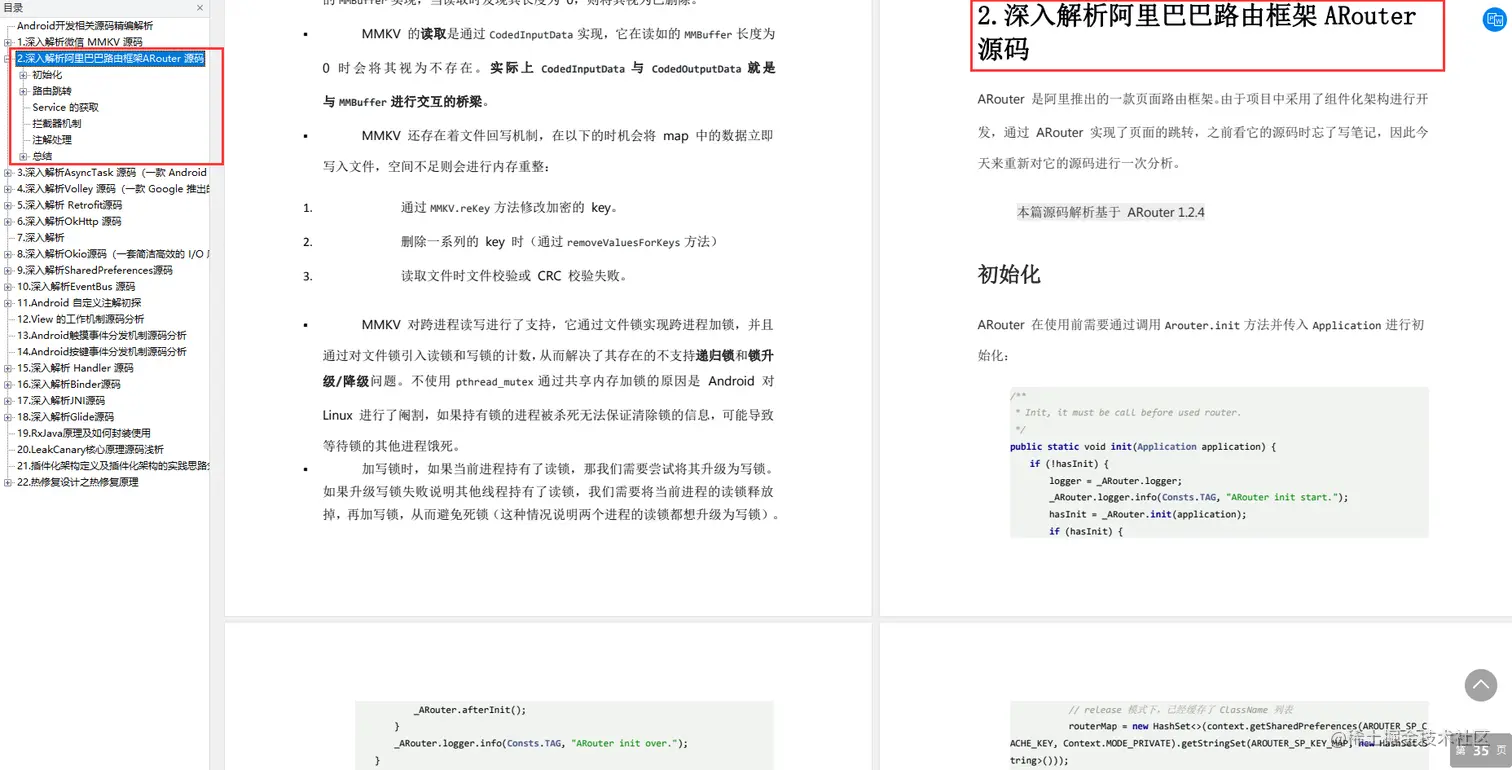Click code line public static void init(Application application)
Image resolution: width=1512 pixels, height=770 pixels.
pos(1143,446)
